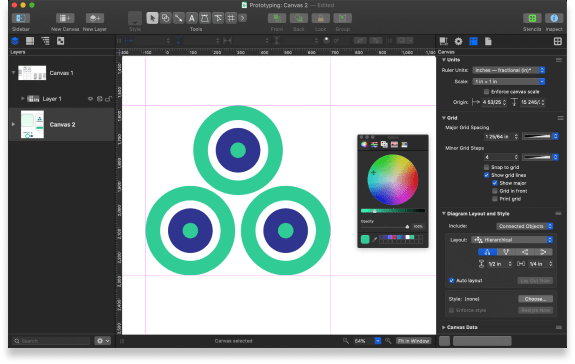Uncheck Show major checkbox
The image size is (575, 364).
coord(495,183)
